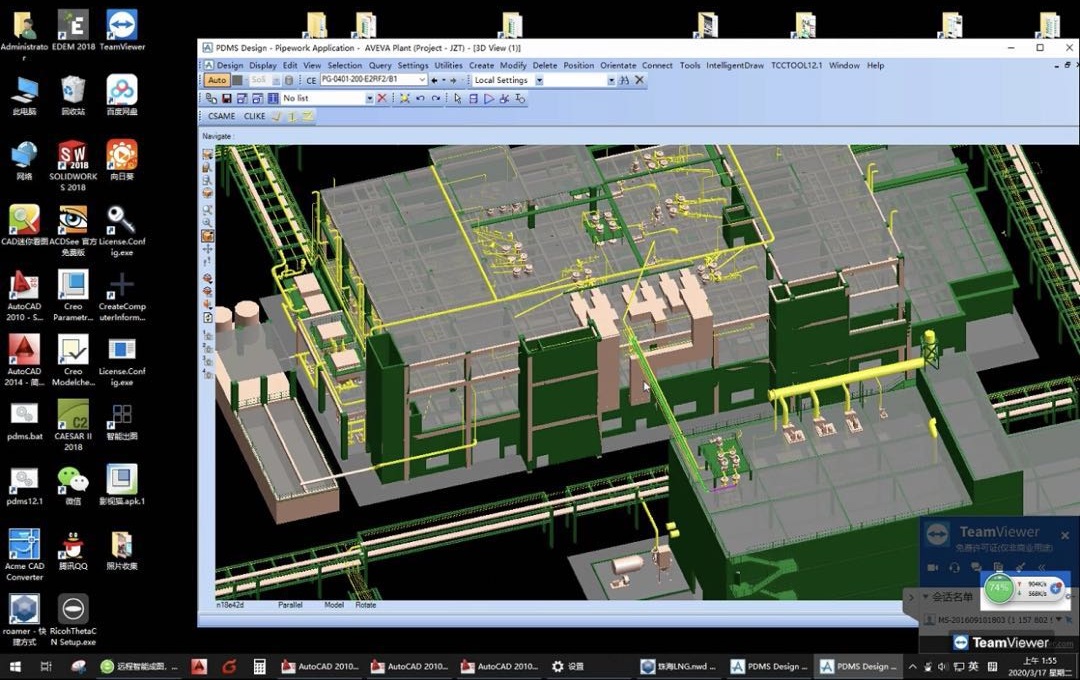This screenshot has width=1080, height=680.
Task: Select the cursor pointer pick tool
Action: point(458,99)
